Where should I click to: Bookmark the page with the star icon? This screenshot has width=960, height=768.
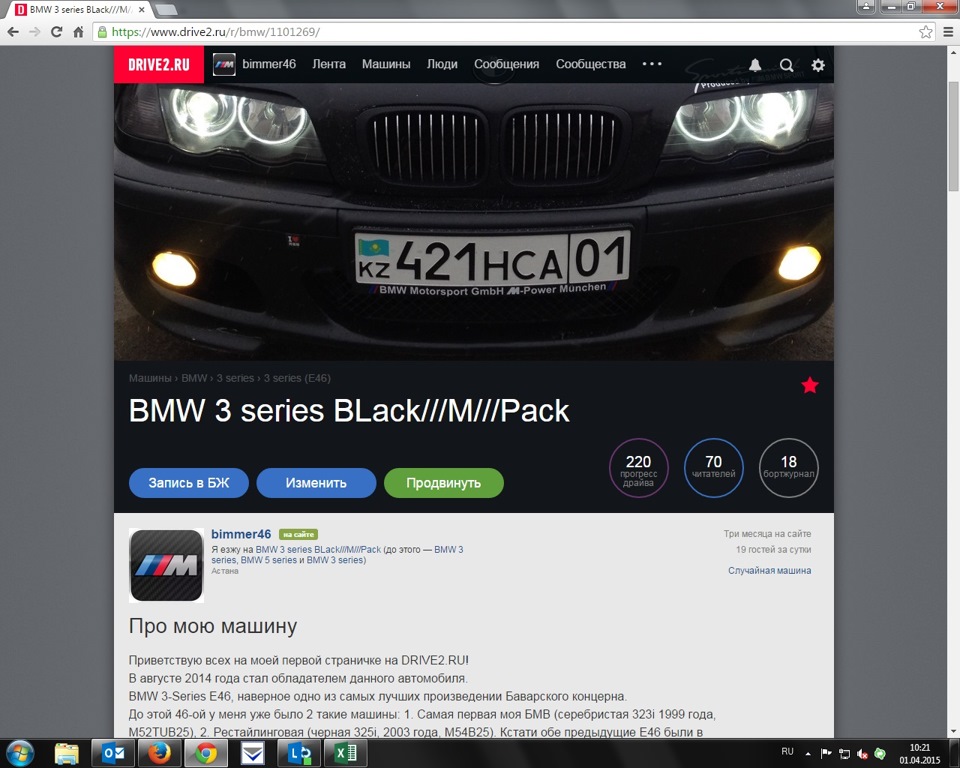click(x=925, y=32)
